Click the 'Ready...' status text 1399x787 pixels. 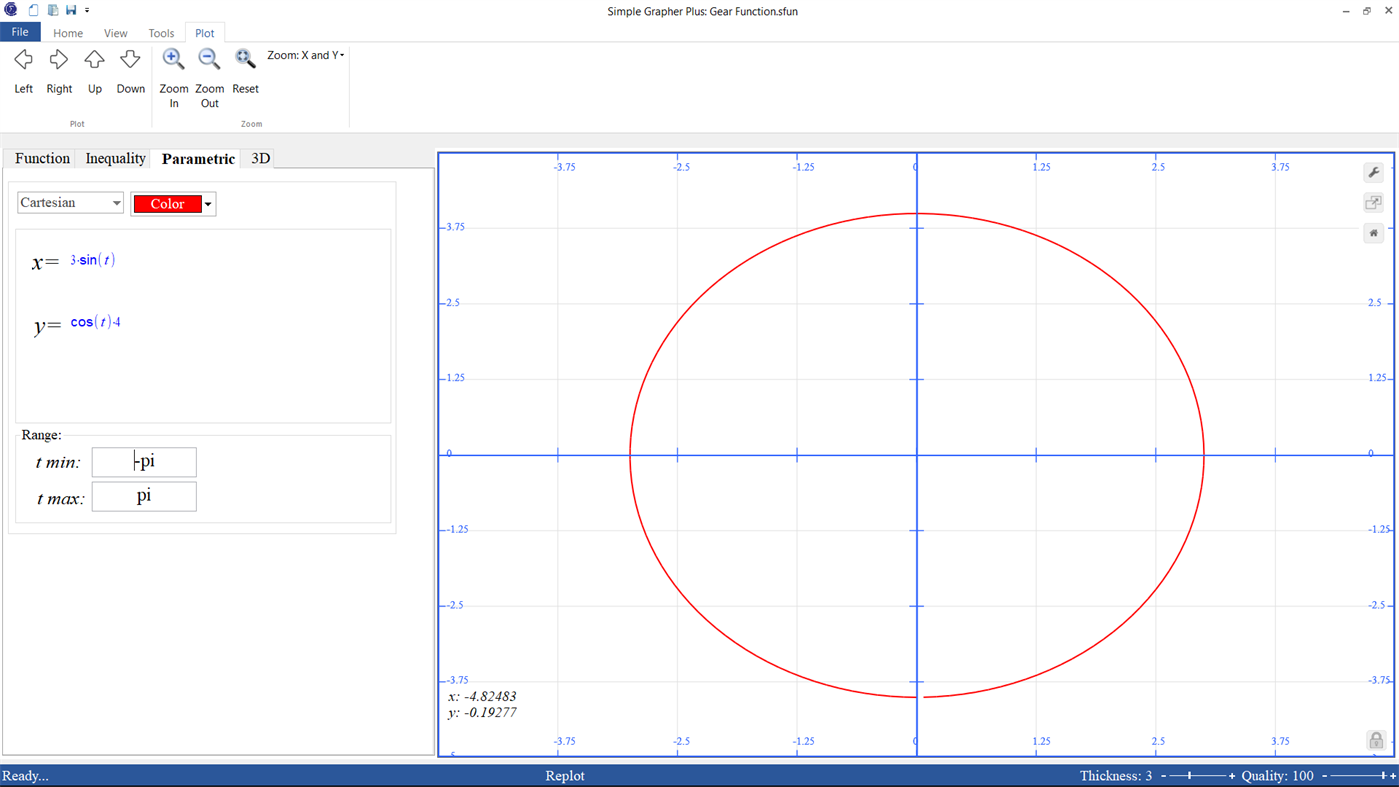pyautogui.click(x=25, y=776)
